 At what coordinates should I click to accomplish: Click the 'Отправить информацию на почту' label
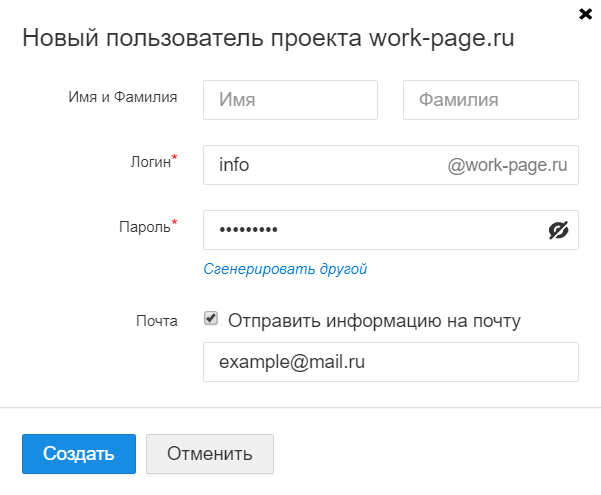coord(374,321)
